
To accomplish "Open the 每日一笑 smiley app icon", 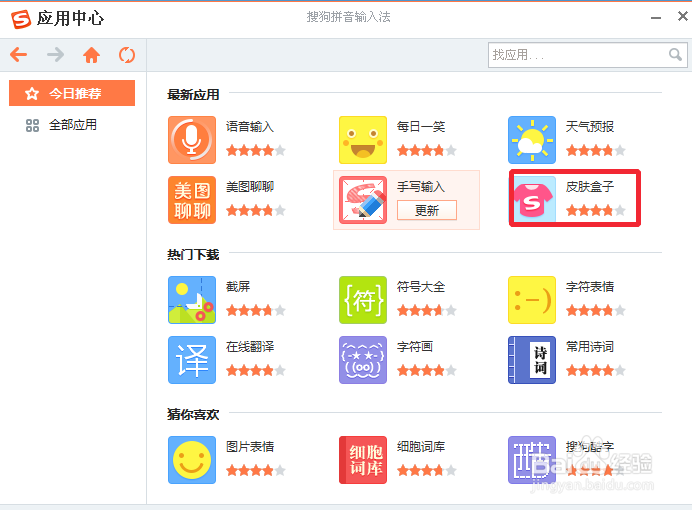I will point(363,140).
